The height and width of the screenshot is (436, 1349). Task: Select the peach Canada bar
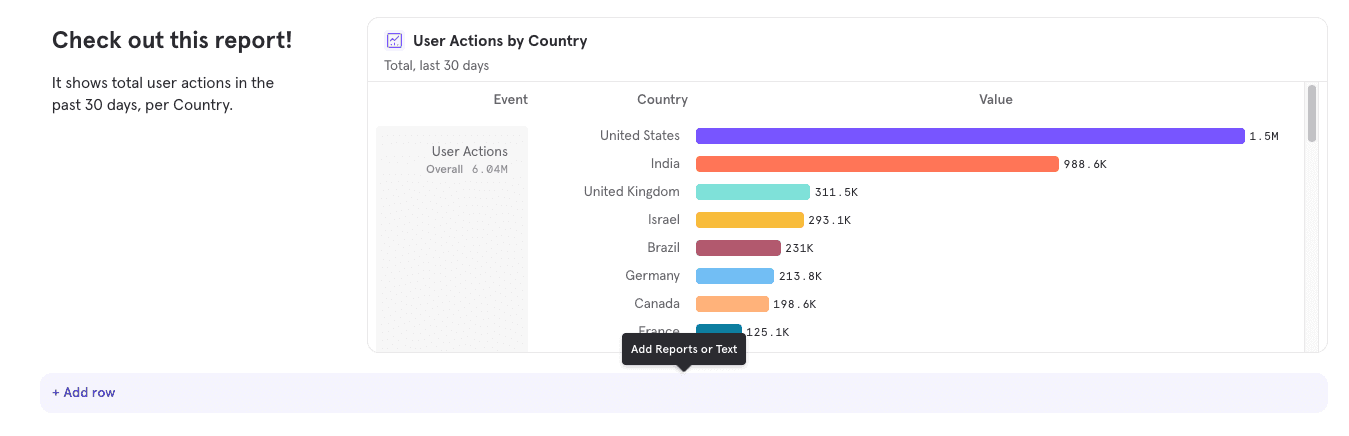pyautogui.click(x=732, y=304)
